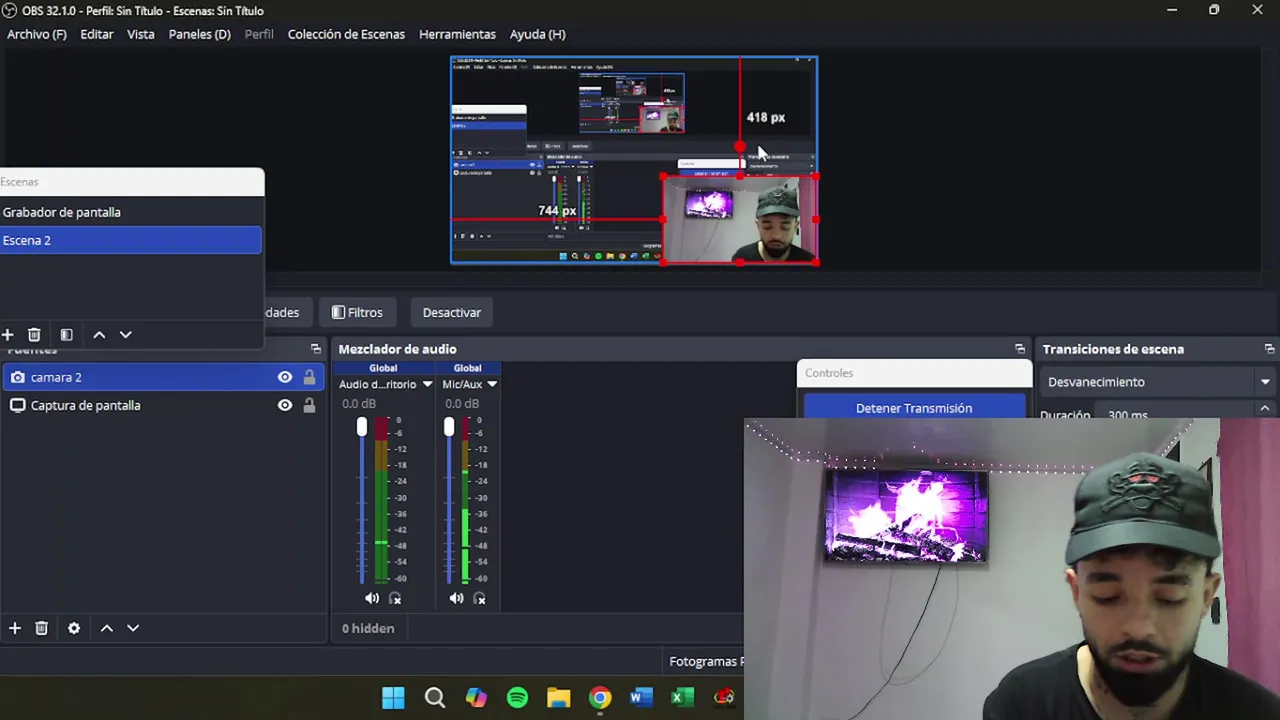Select the Captura de pantalla source row
The width and height of the screenshot is (1280, 720).
tap(163, 405)
